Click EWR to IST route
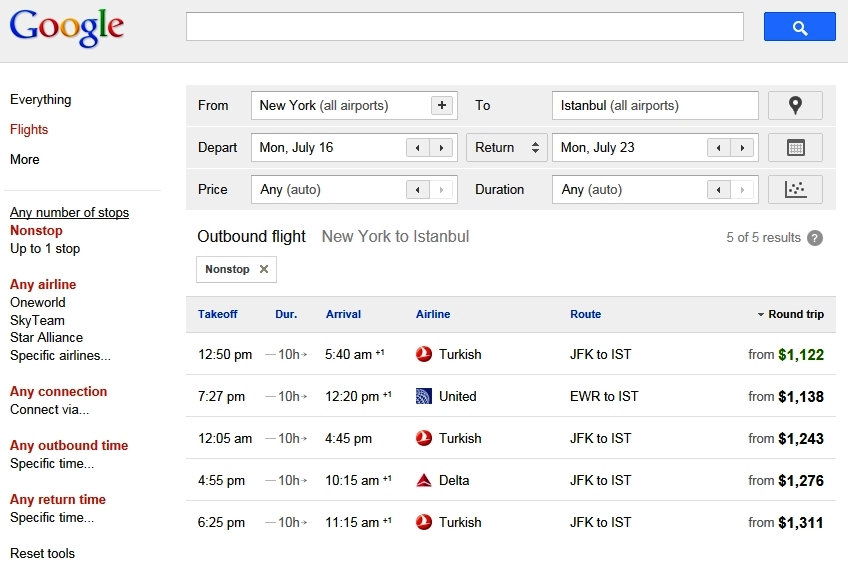 pos(604,396)
